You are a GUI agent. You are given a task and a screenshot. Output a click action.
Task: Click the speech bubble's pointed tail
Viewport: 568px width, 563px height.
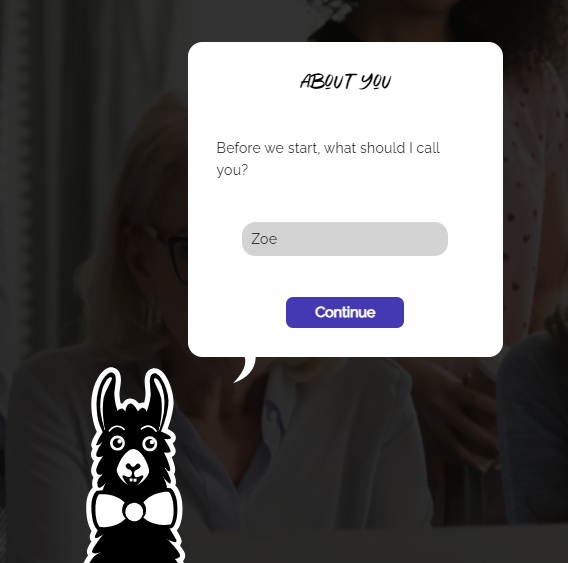click(245, 369)
